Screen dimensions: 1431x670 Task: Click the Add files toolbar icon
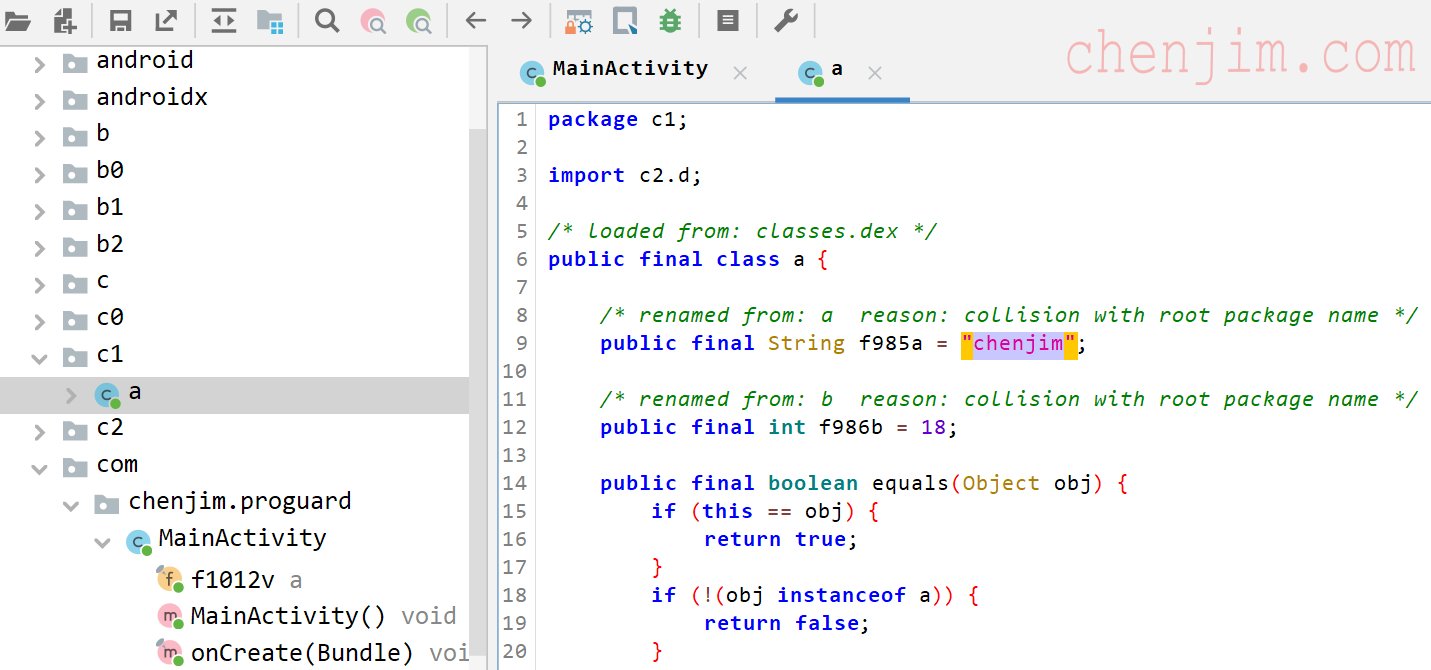[64, 20]
